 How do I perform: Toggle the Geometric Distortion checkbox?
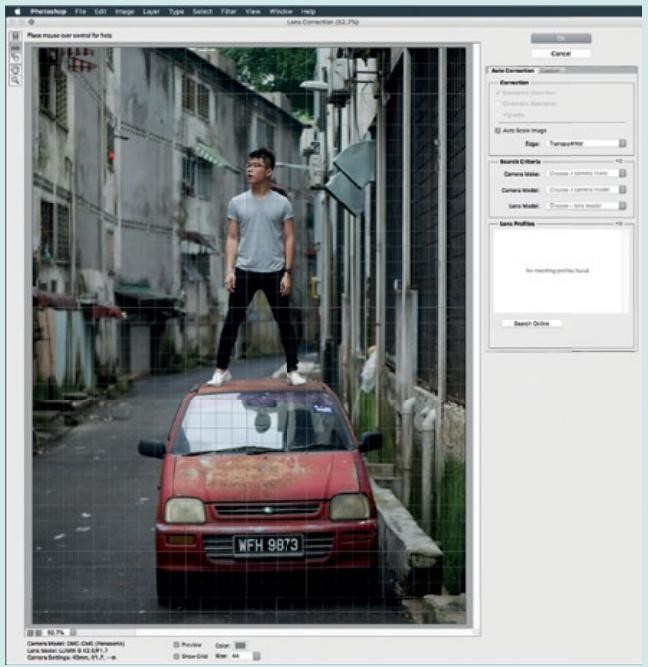(x=498, y=93)
